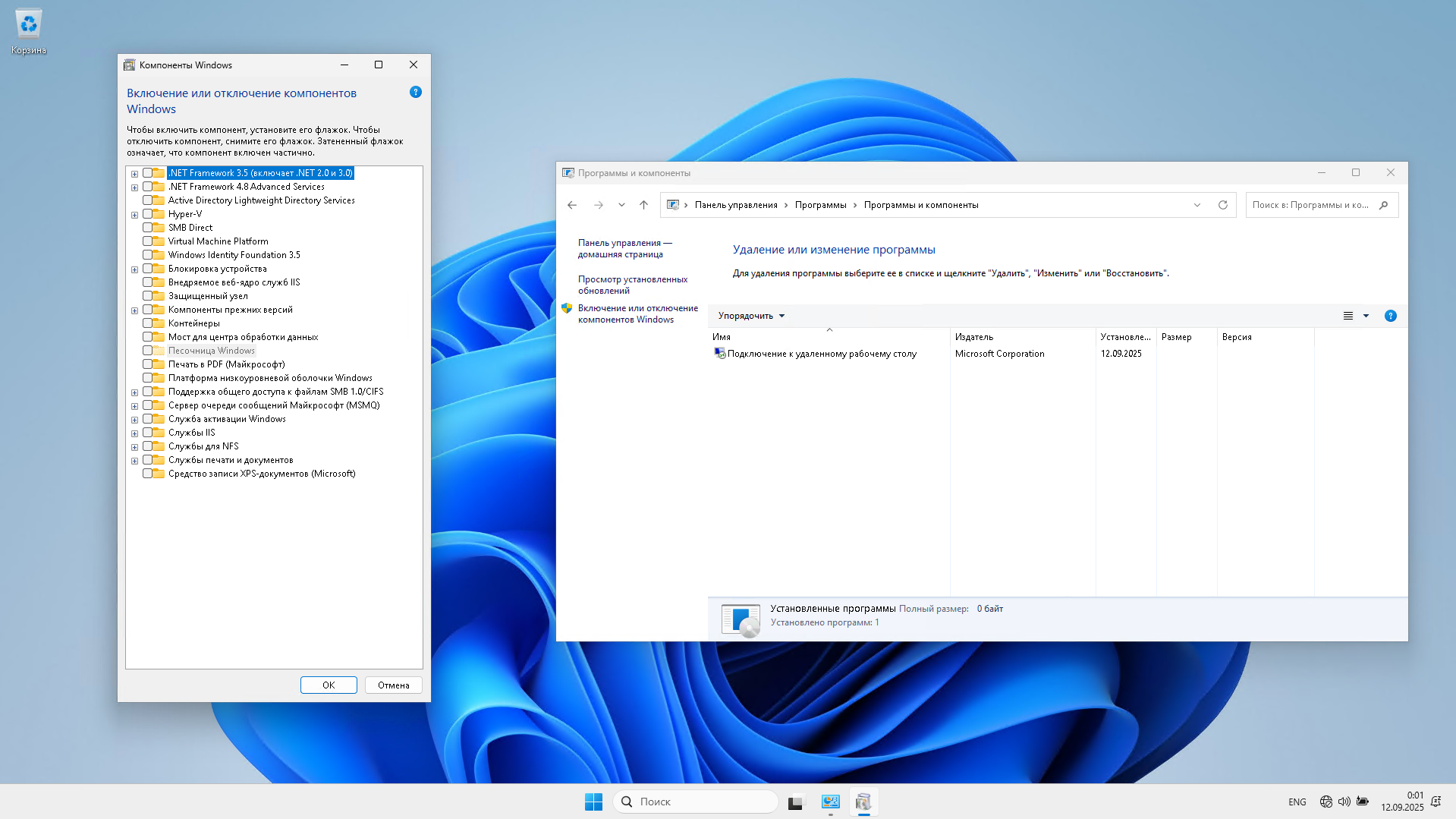Open network settings from system tray
The image size is (1456, 819).
pos(1326,802)
